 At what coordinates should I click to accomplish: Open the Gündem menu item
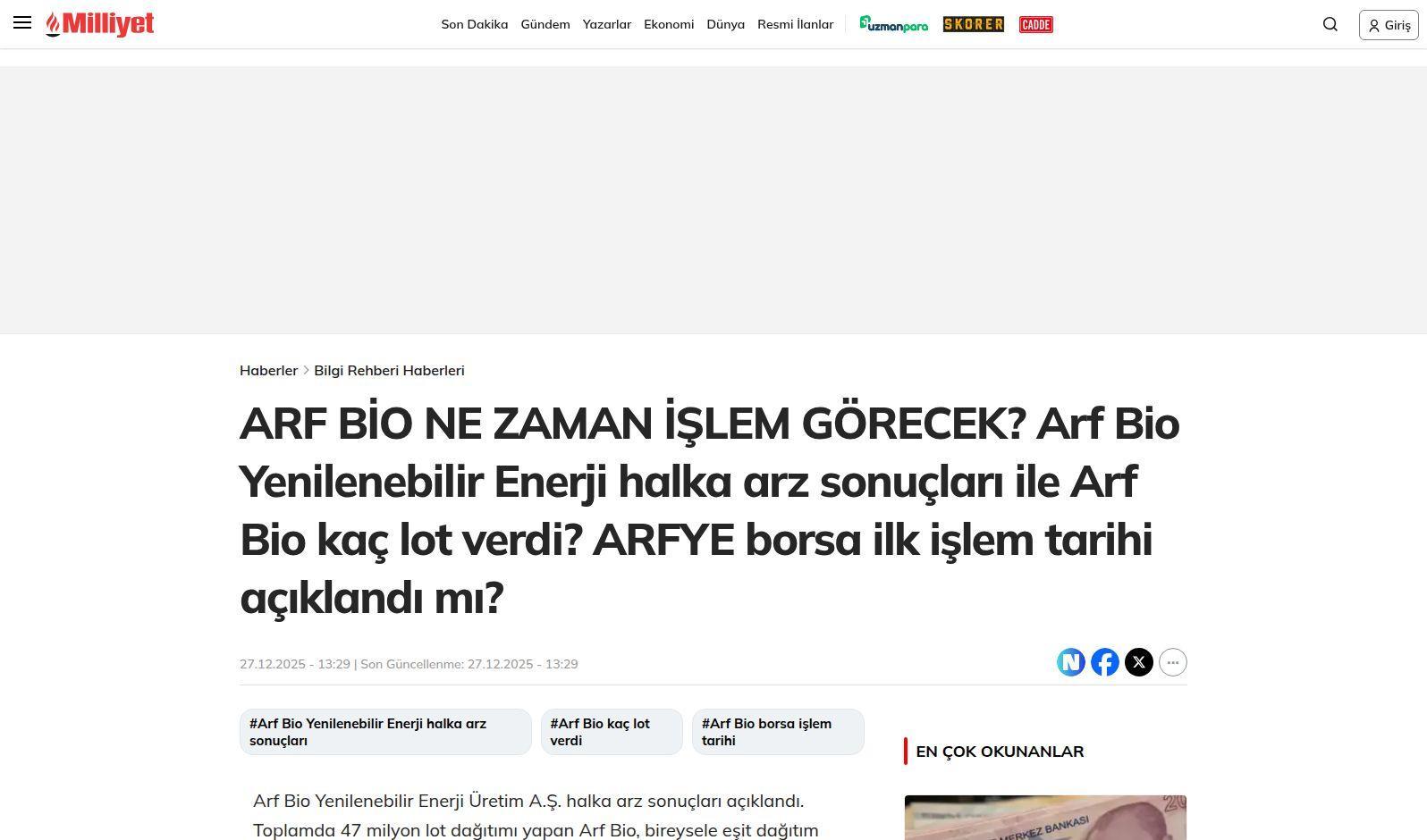545,24
